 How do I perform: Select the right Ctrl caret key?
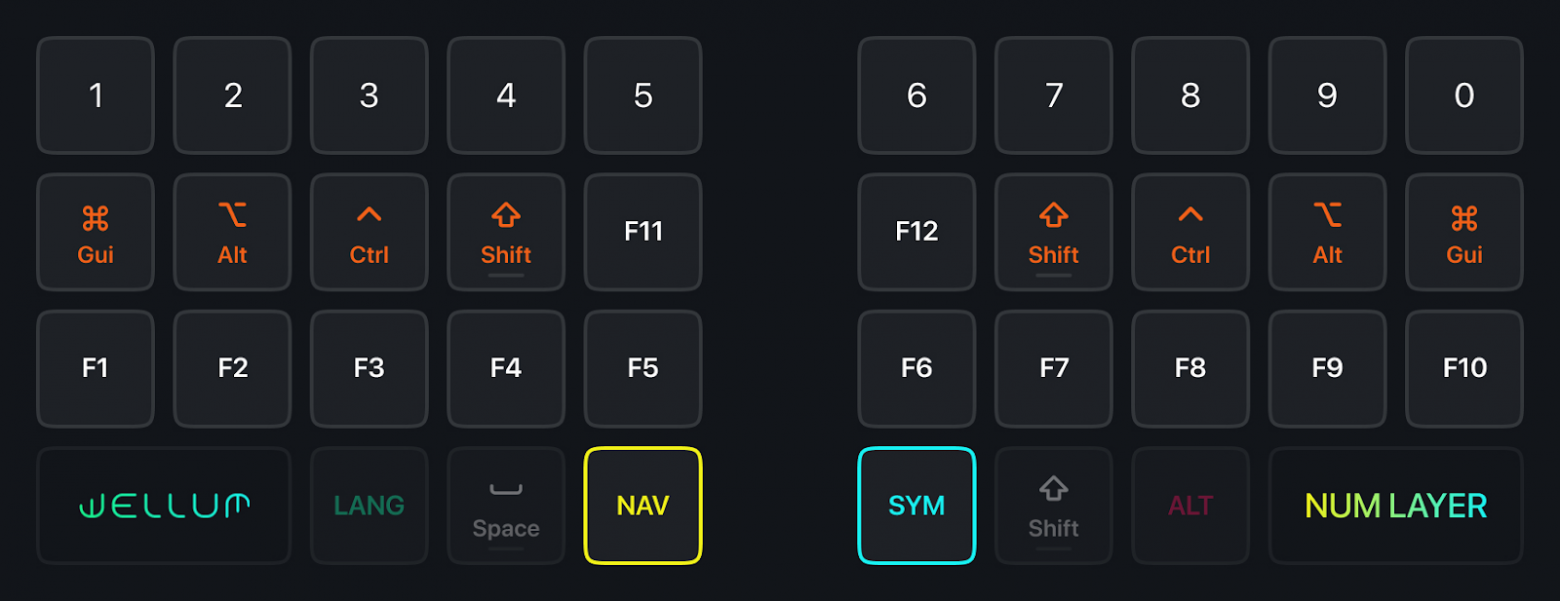1190,232
